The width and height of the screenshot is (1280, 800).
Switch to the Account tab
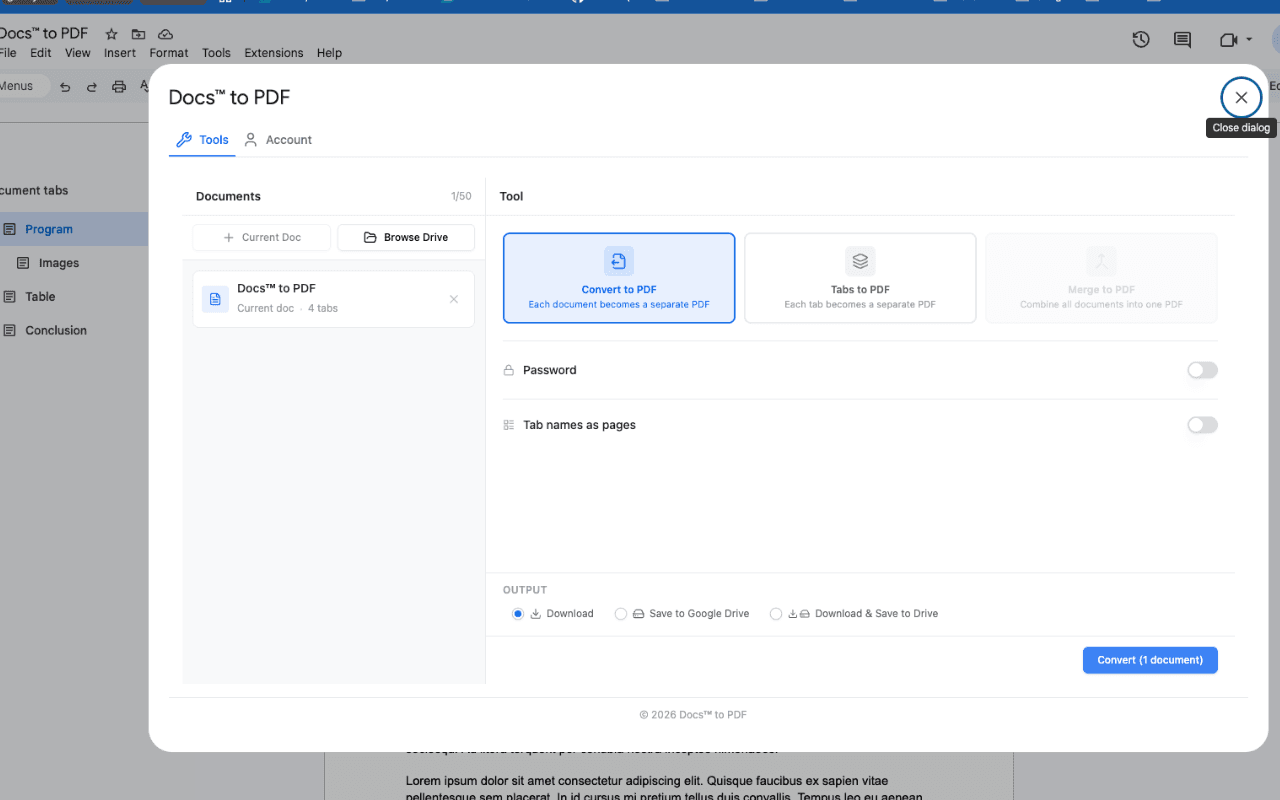(x=279, y=139)
